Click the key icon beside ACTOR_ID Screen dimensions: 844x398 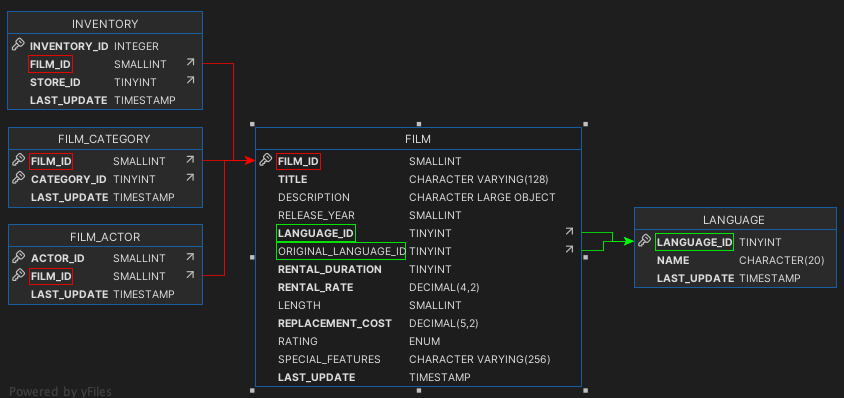point(19,257)
